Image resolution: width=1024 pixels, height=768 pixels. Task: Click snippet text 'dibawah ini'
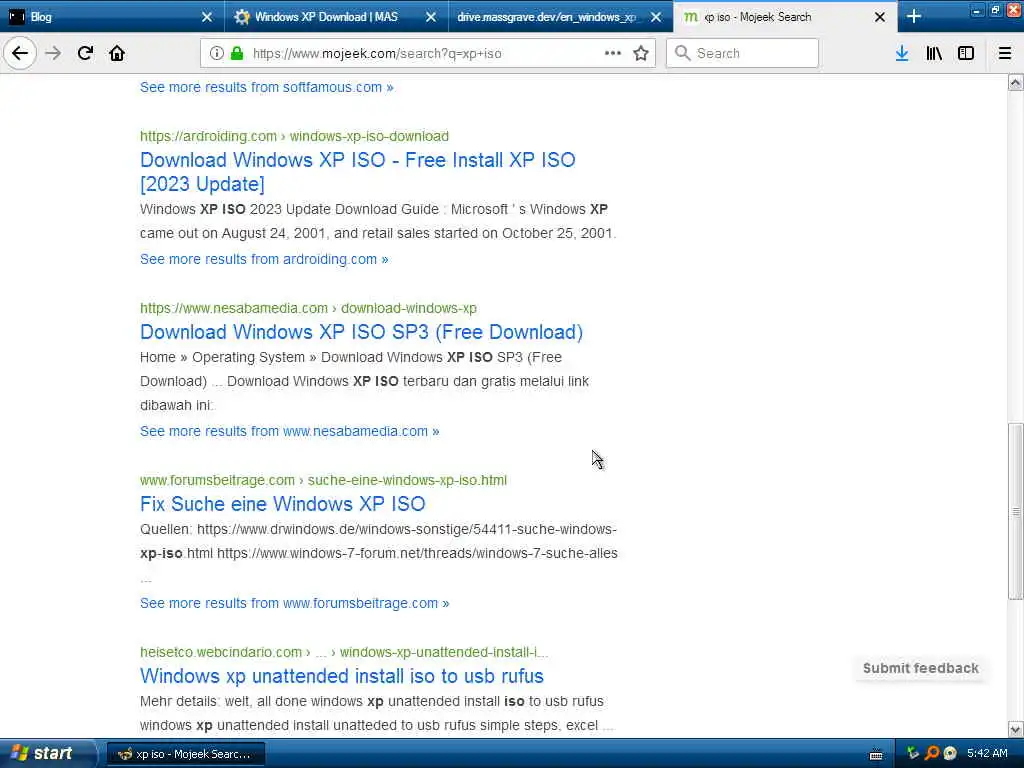pos(175,405)
